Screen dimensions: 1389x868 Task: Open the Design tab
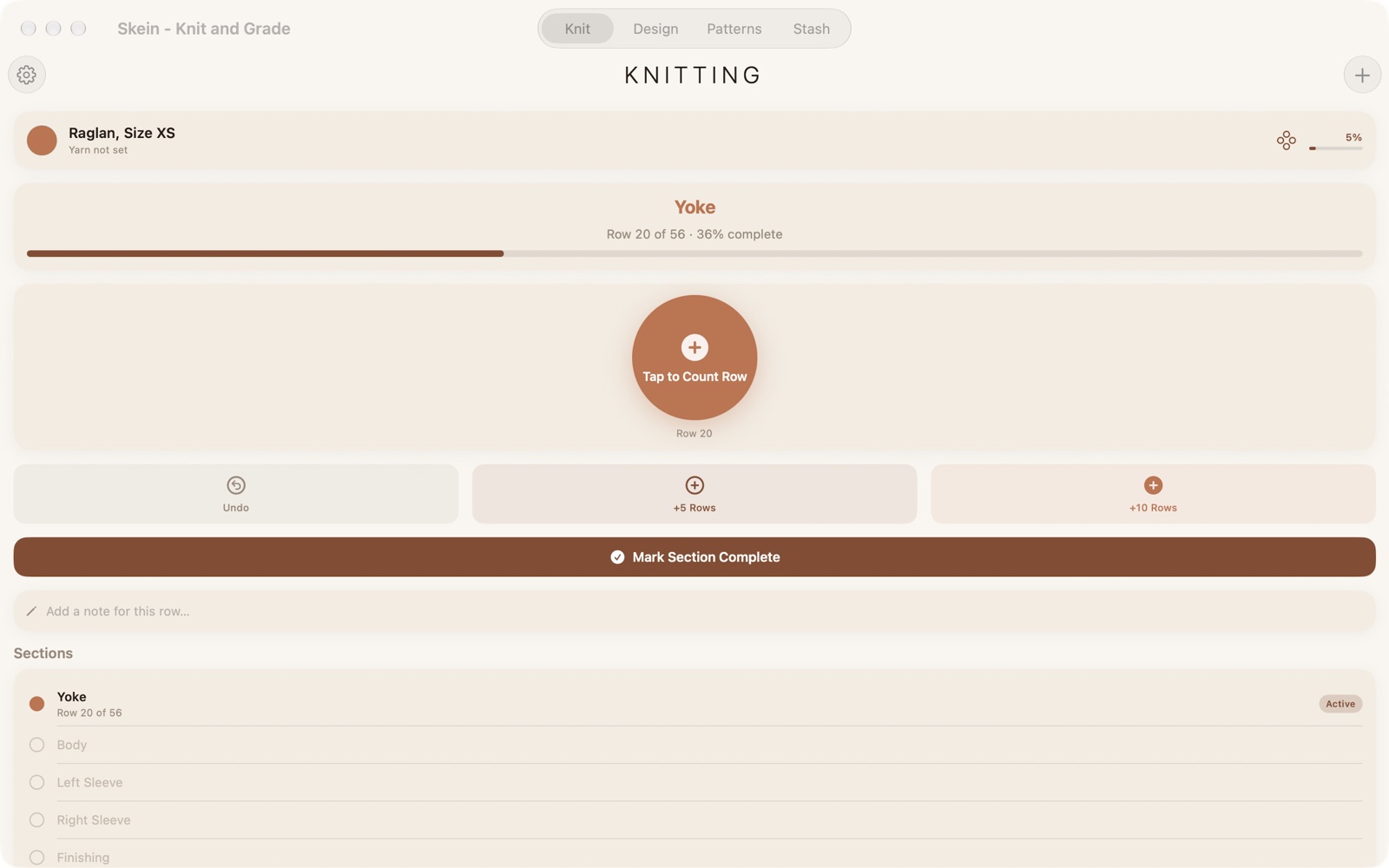coord(655,29)
